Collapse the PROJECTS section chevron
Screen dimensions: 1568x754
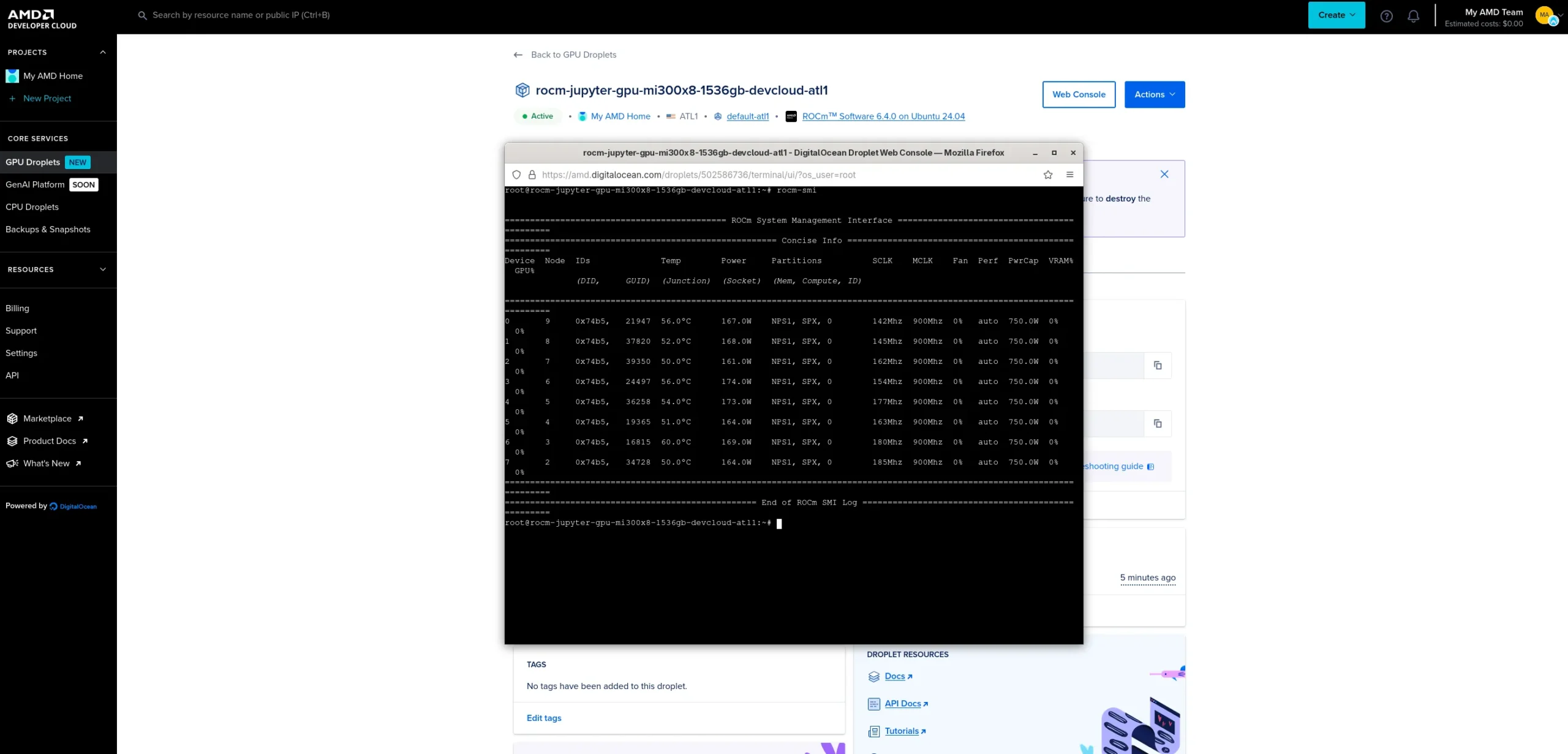coord(103,53)
